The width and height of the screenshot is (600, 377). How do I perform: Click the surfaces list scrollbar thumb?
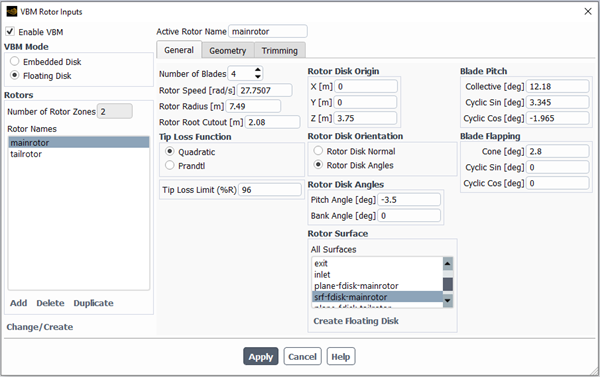[448, 284]
